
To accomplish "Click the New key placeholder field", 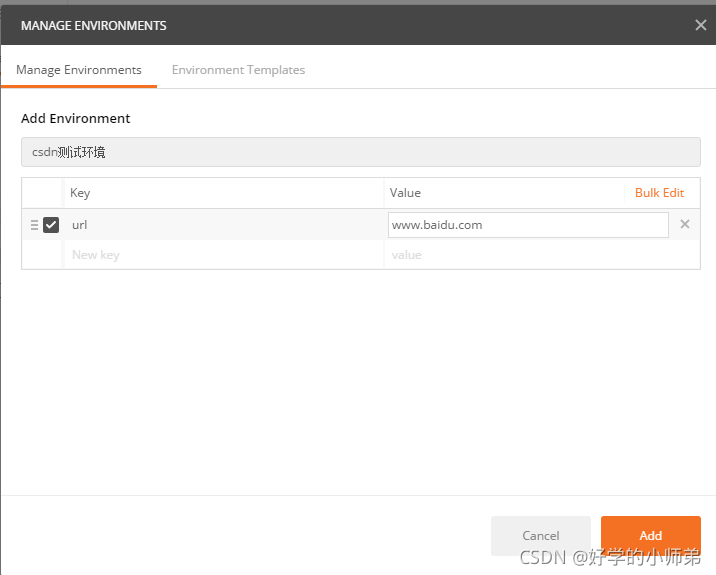I will click(224, 254).
